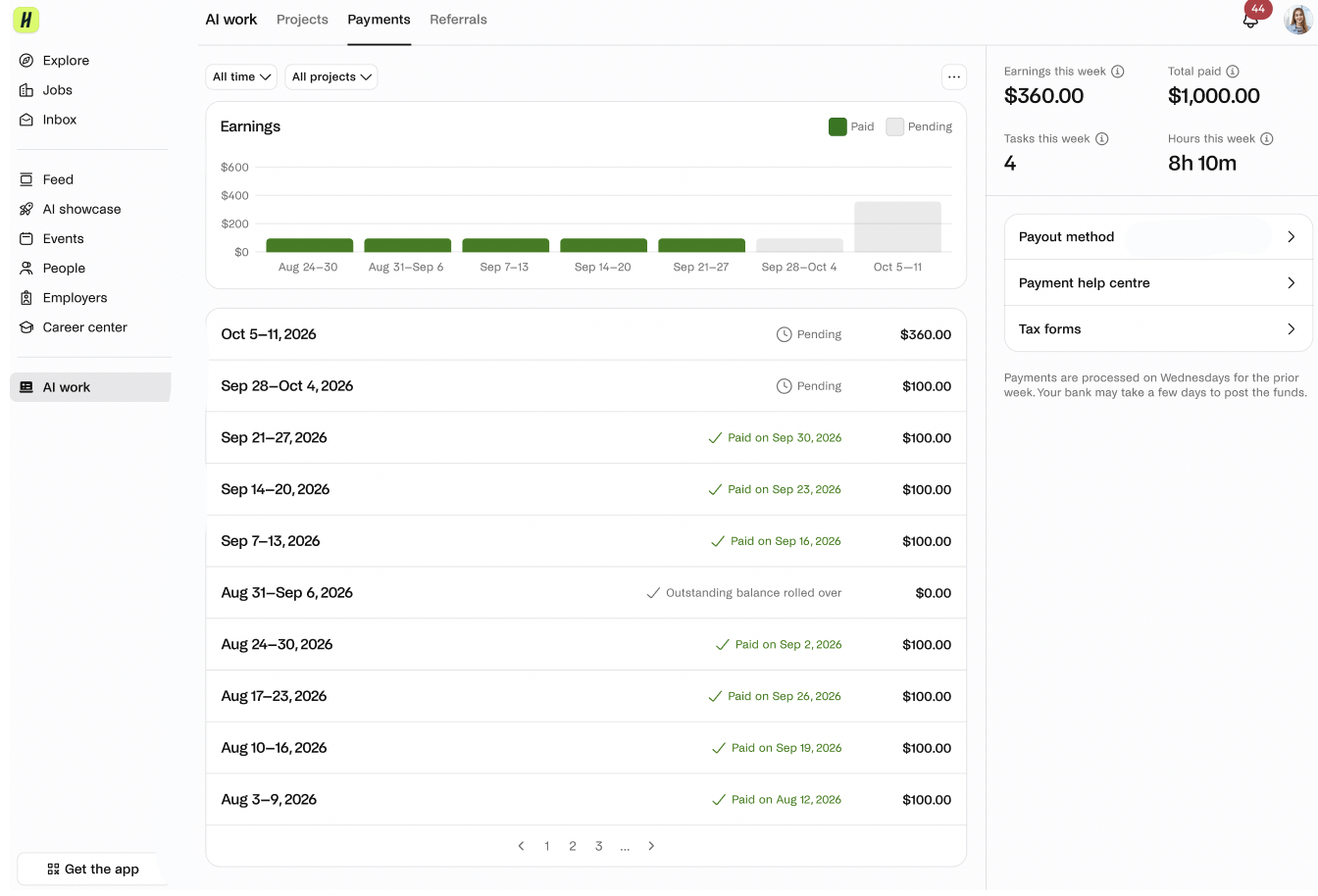Switch to the Projects tab
1318x896 pixels.
point(302,20)
